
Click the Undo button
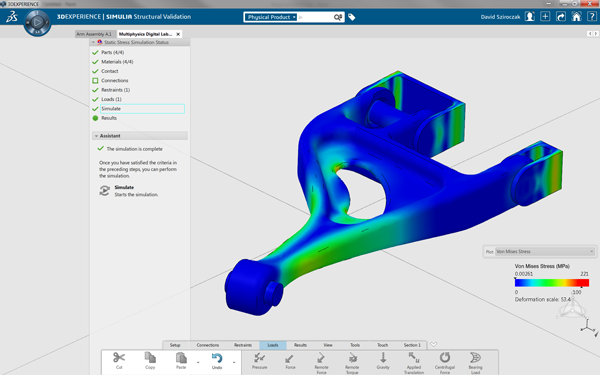(x=217, y=360)
